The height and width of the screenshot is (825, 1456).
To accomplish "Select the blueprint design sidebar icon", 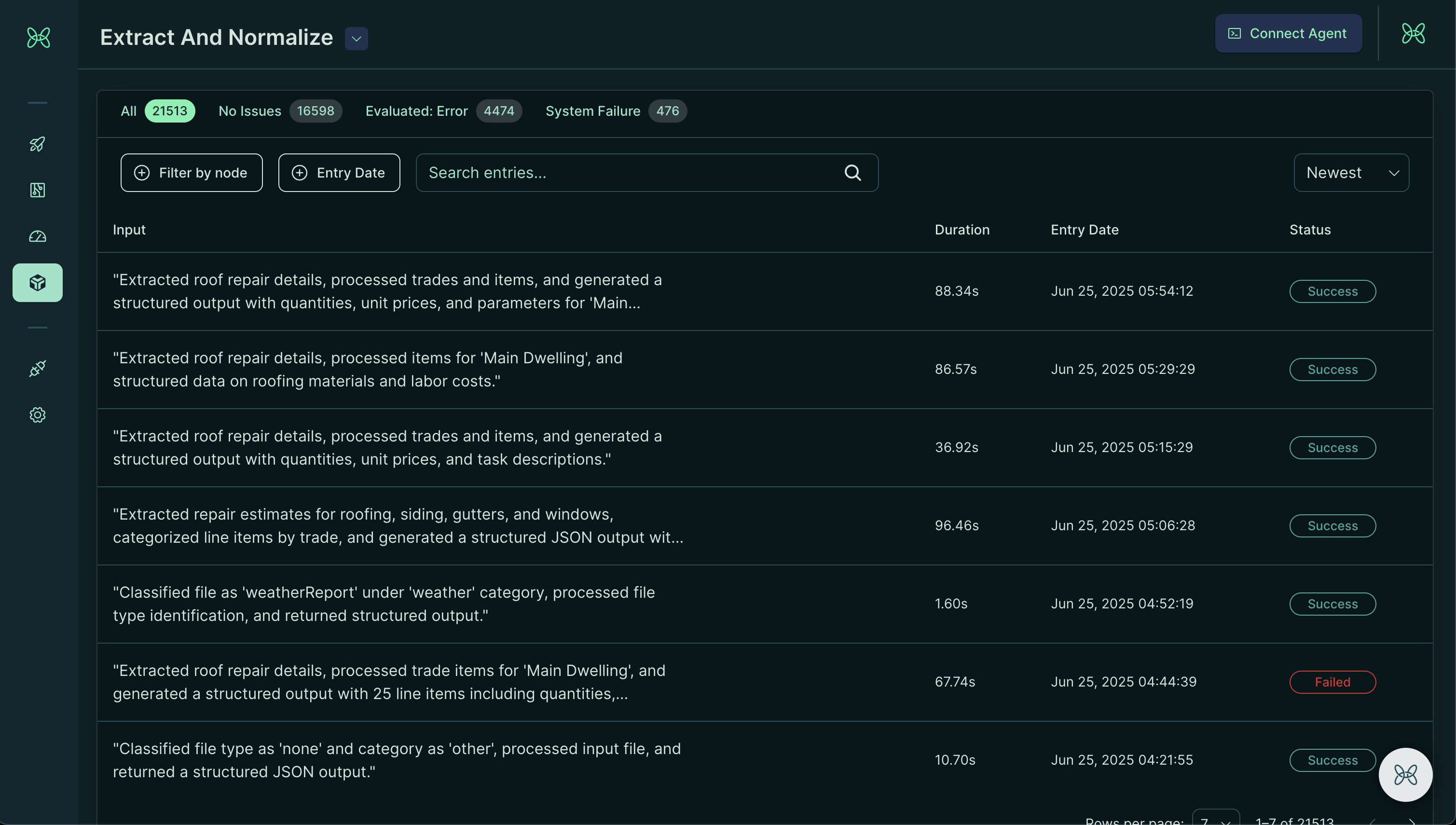I will [x=38, y=190].
